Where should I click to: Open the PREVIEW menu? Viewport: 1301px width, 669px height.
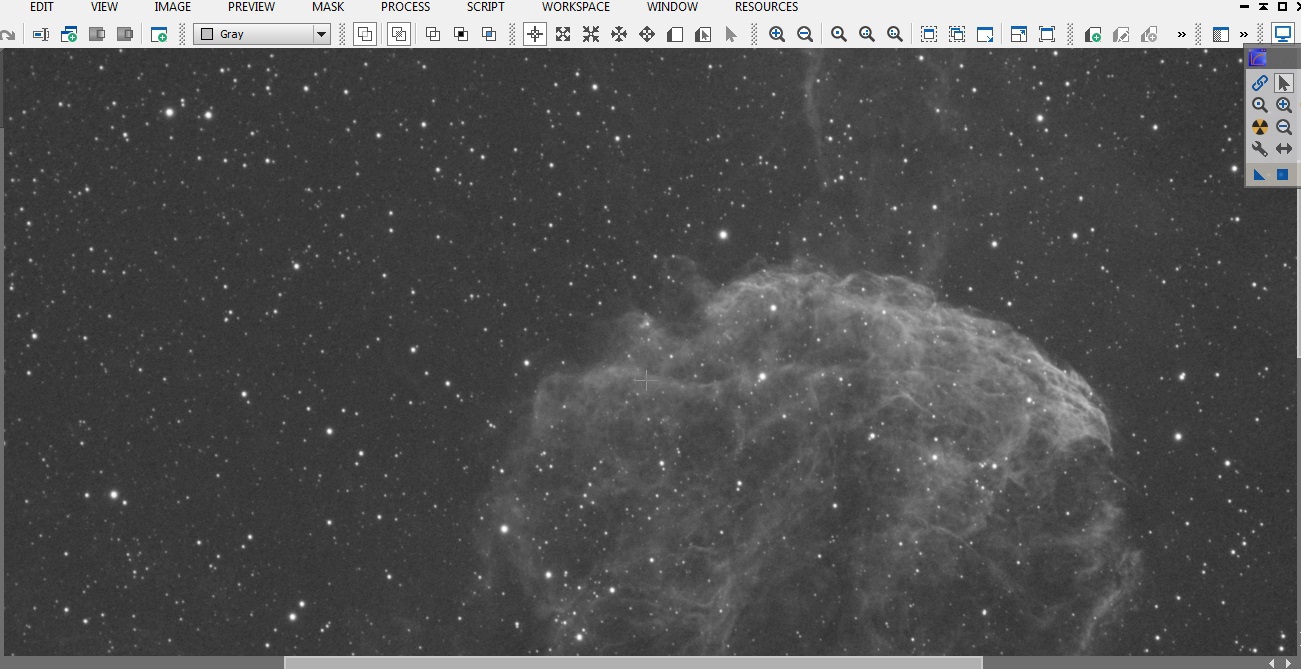pyautogui.click(x=251, y=7)
